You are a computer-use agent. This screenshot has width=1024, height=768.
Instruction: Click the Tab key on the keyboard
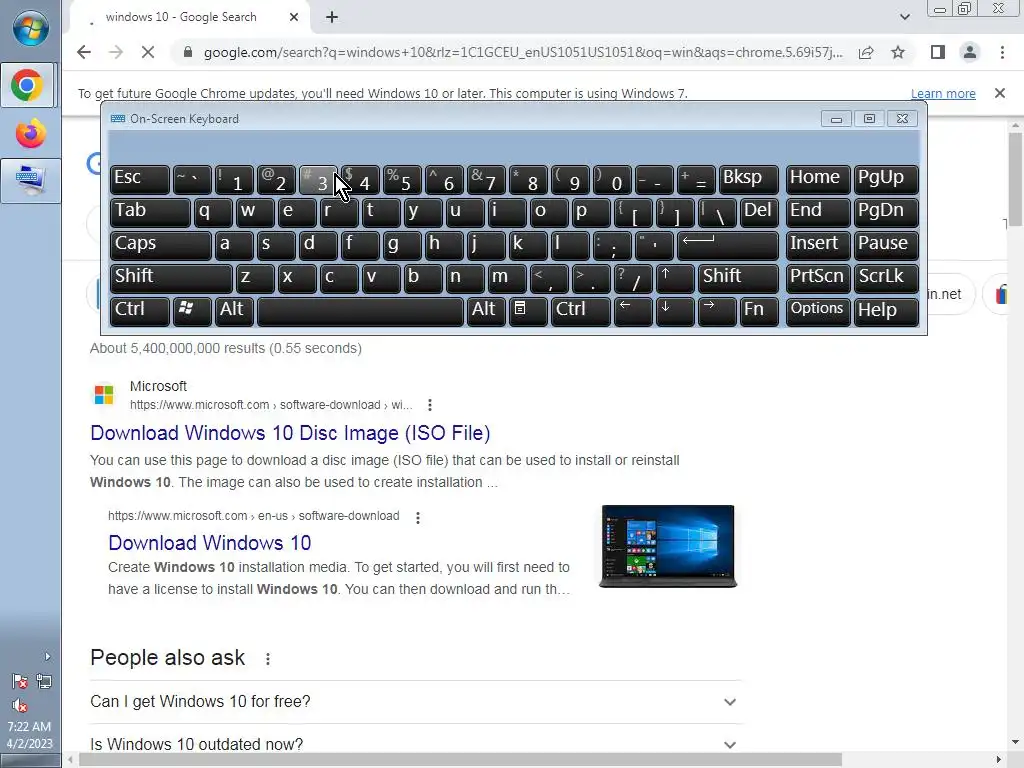click(150, 212)
